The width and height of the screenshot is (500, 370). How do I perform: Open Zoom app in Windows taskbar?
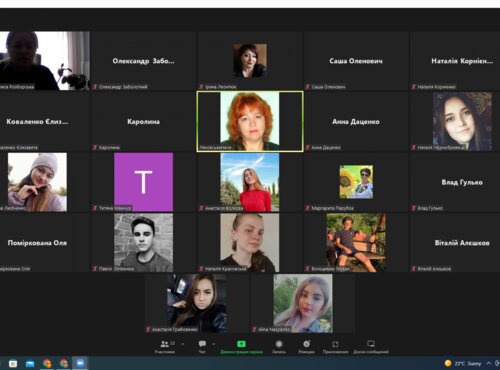click(80, 363)
